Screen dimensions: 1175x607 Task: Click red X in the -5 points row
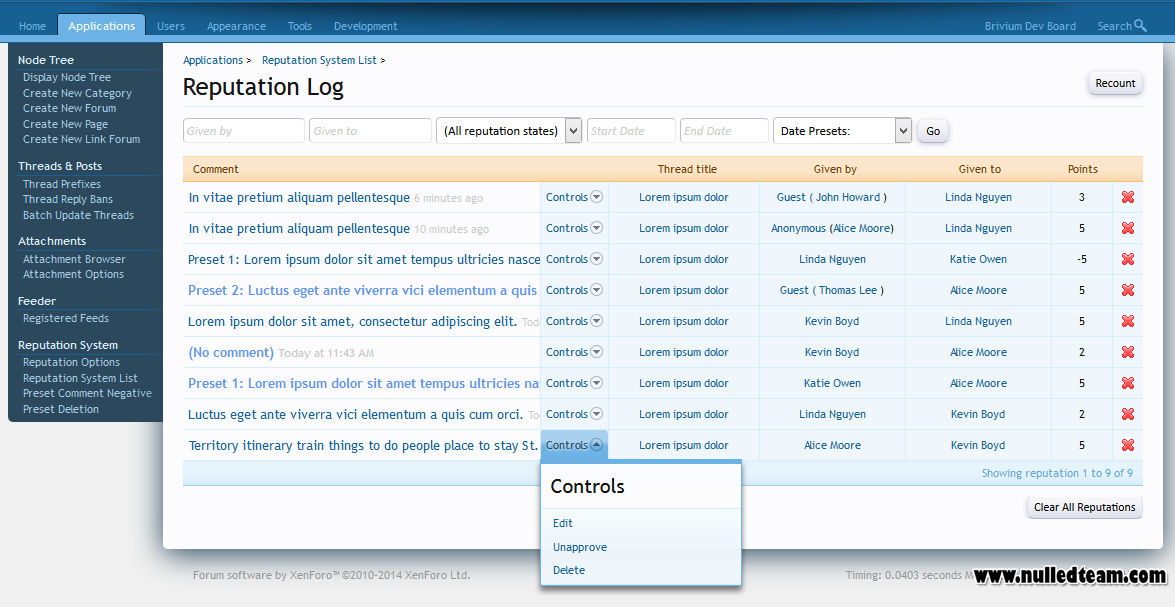coord(1127,259)
